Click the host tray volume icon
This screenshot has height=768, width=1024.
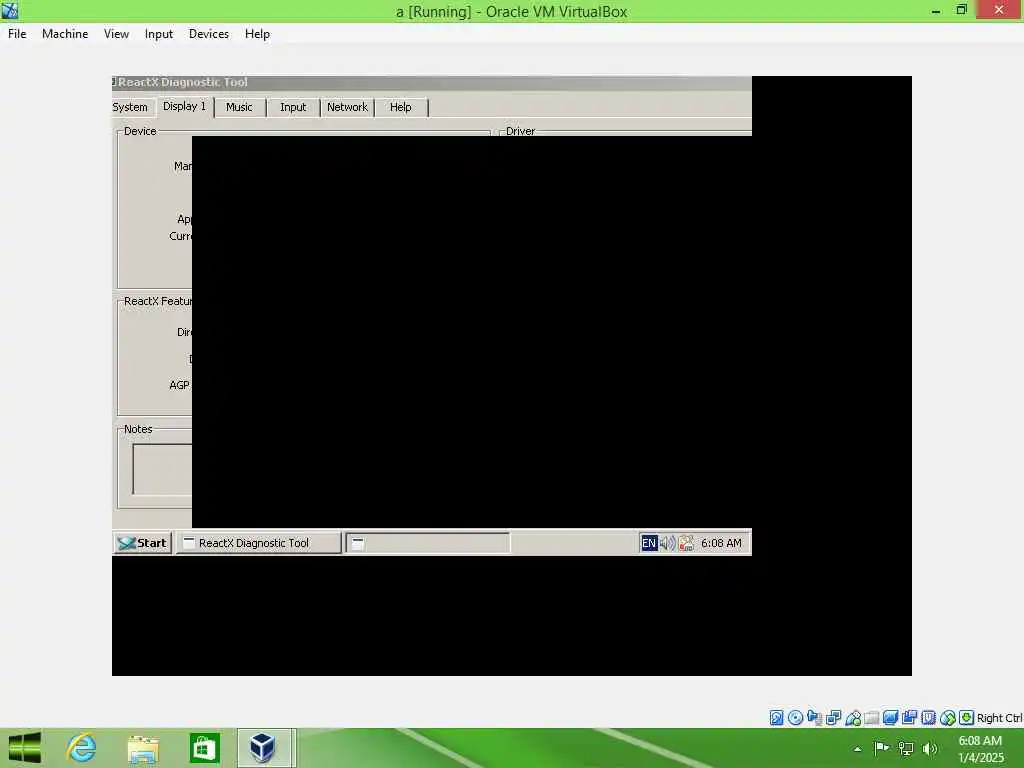930,748
